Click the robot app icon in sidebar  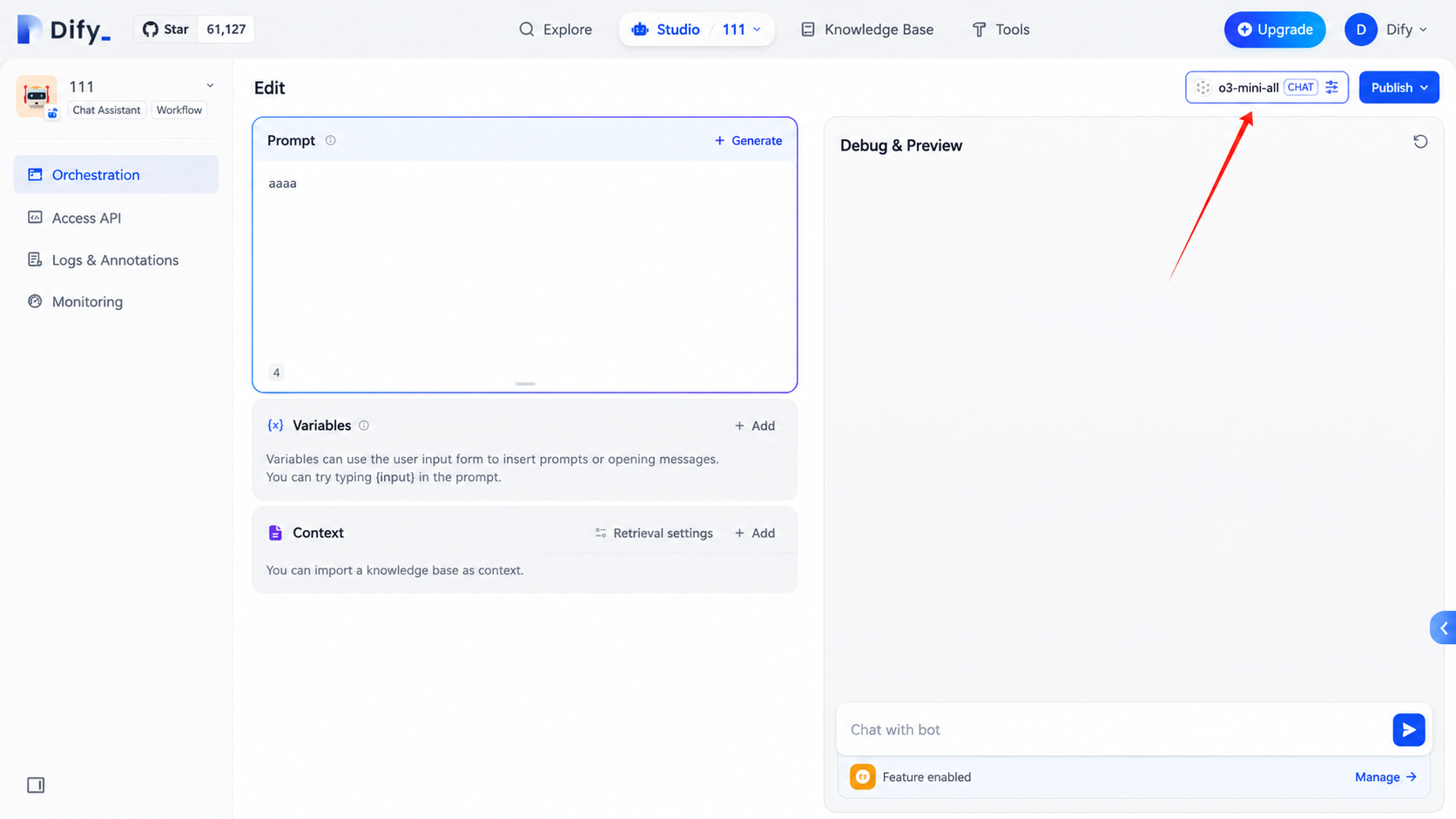click(37, 96)
